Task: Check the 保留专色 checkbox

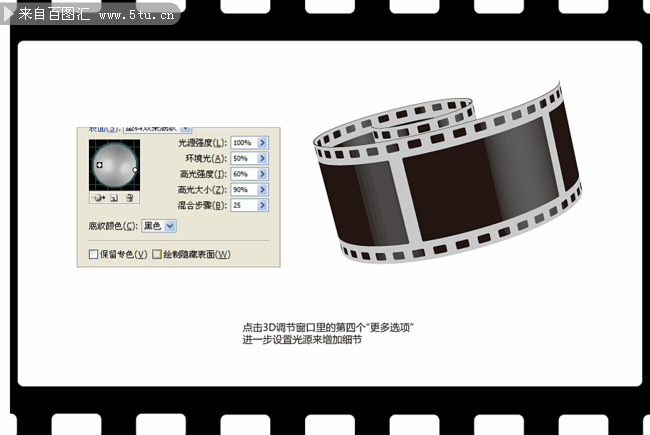Action: tap(94, 255)
